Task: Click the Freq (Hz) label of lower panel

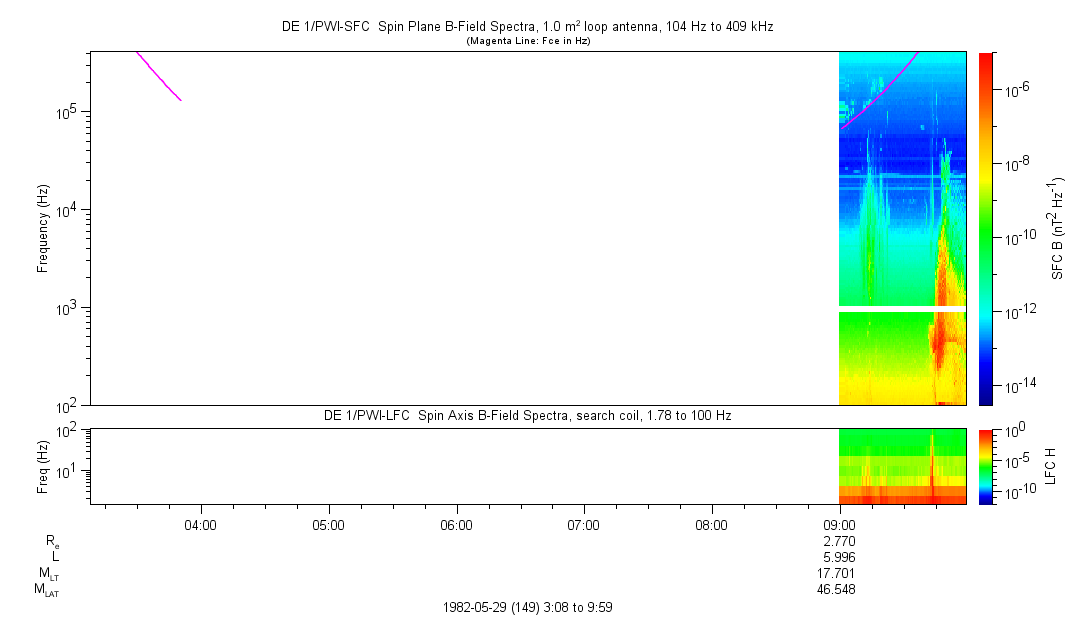Action: (x=43, y=466)
